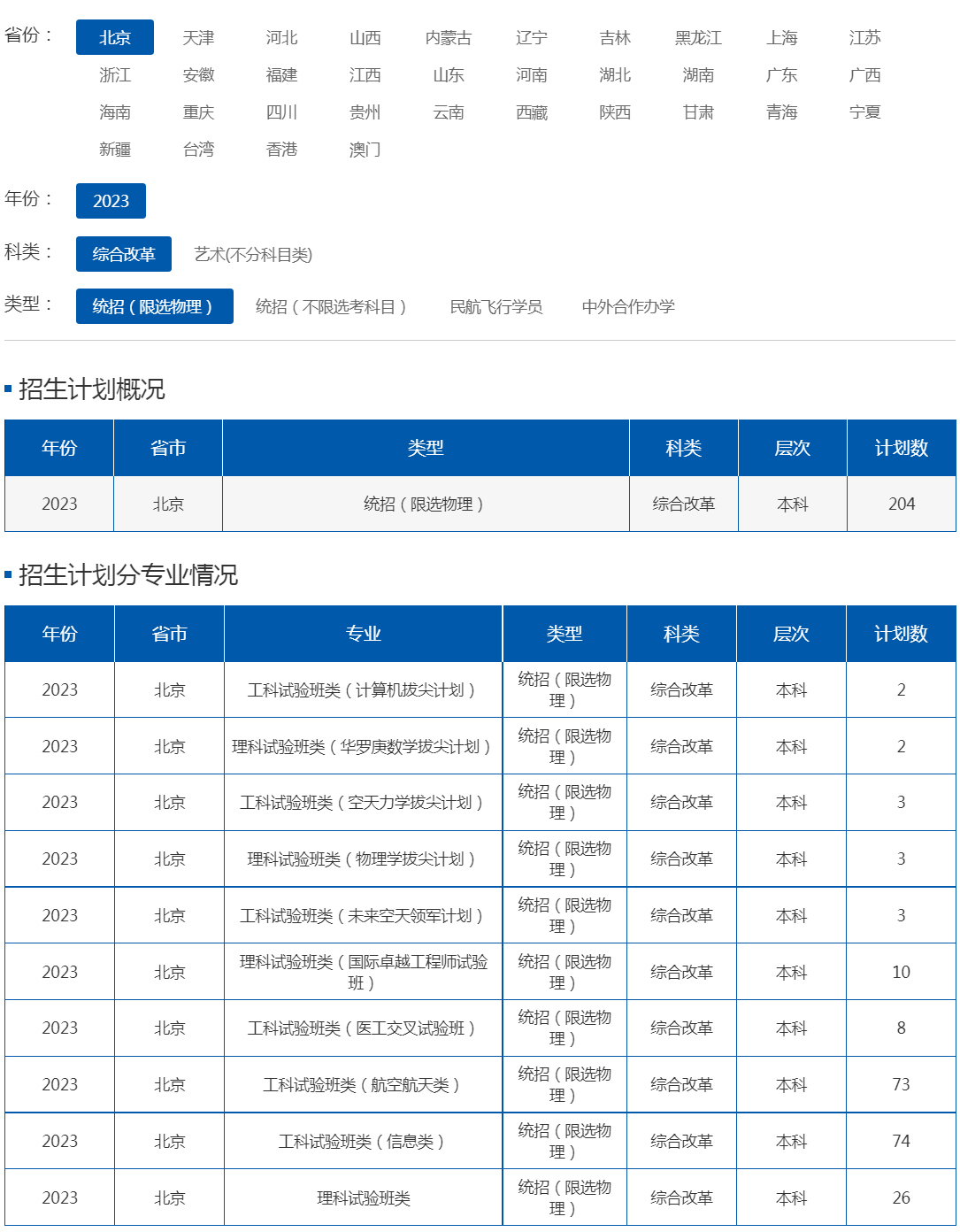The height and width of the screenshot is (1232, 960).
Task: Click plan count 73 for 航空航天类
Action: coord(901,1084)
